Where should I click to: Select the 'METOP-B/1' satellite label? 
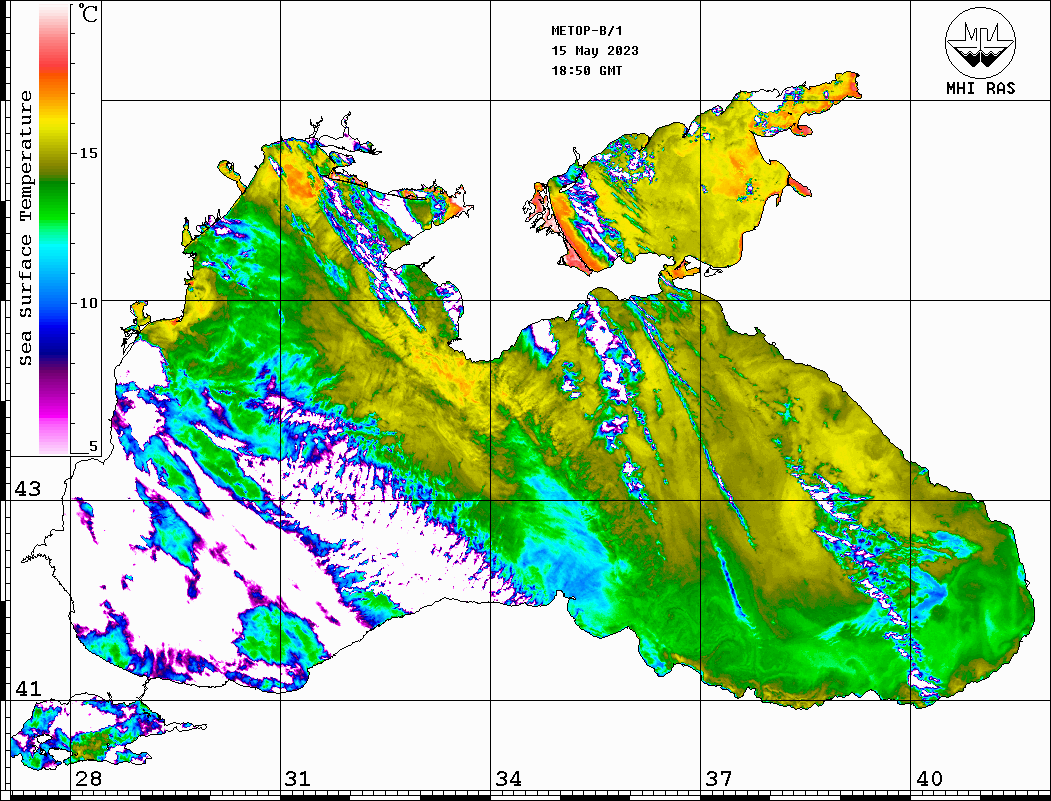point(586,31)
